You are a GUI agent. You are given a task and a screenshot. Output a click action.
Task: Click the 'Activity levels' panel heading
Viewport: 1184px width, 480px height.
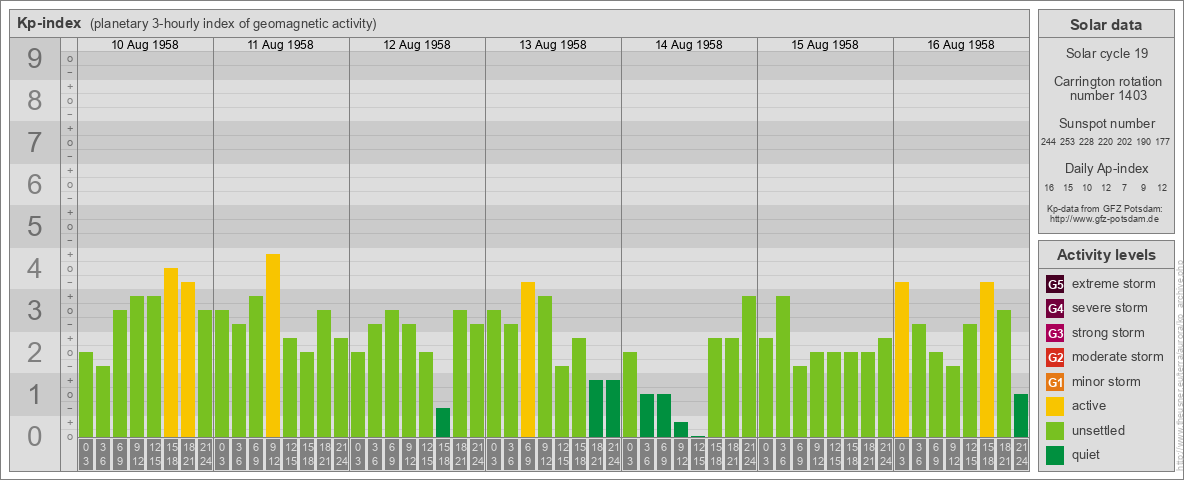click(x=1105, y=255)
